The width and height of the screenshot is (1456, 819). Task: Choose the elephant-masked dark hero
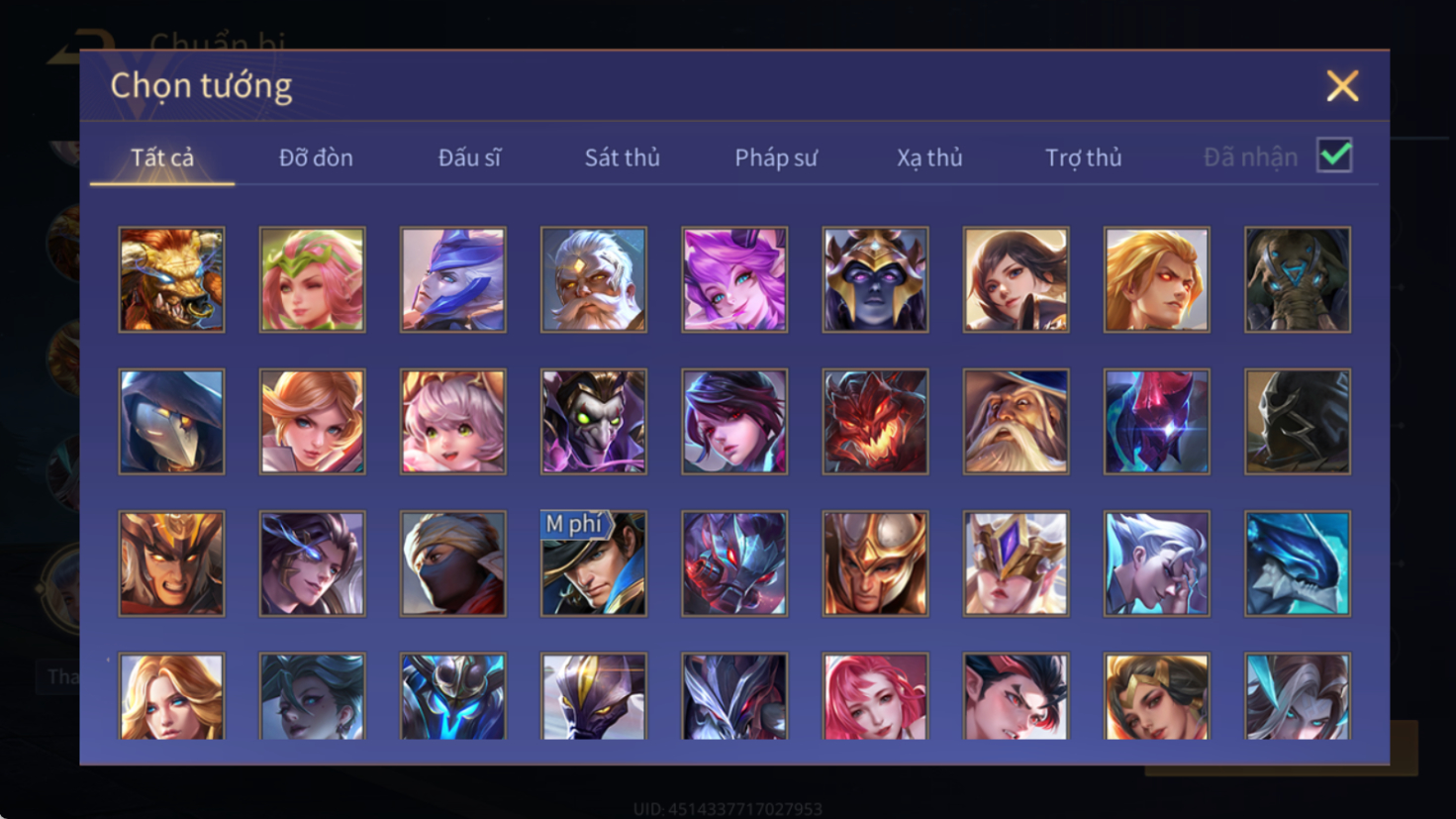(1298, 279)
